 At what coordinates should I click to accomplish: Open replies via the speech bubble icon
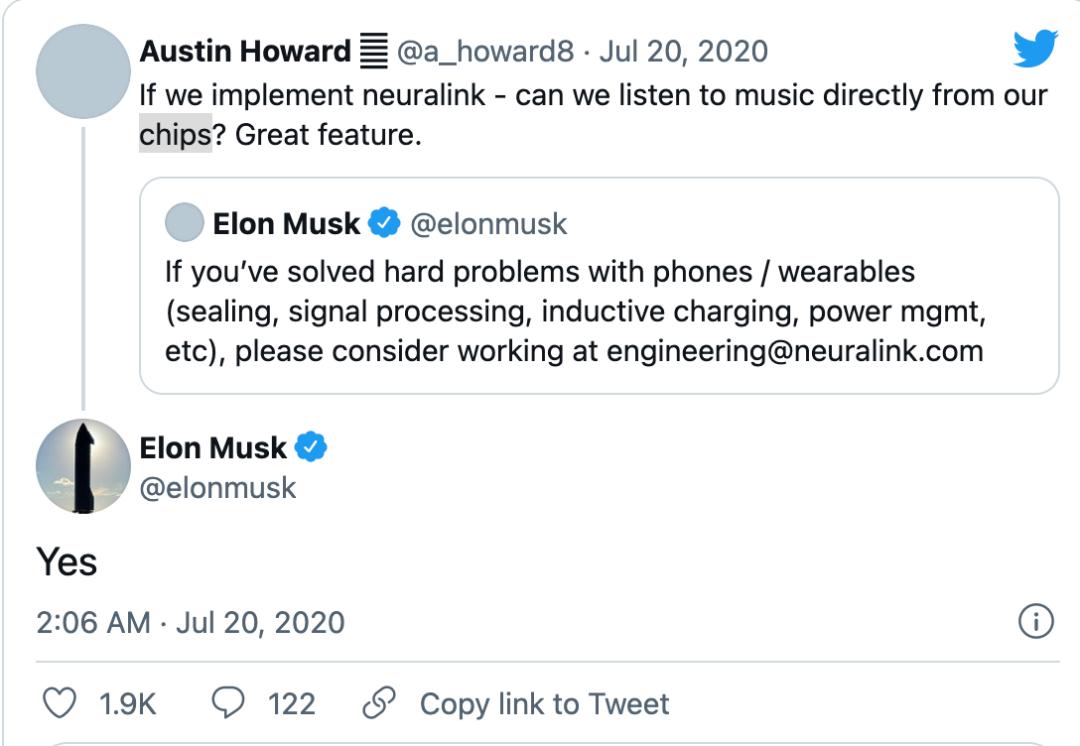click(231, 704)
